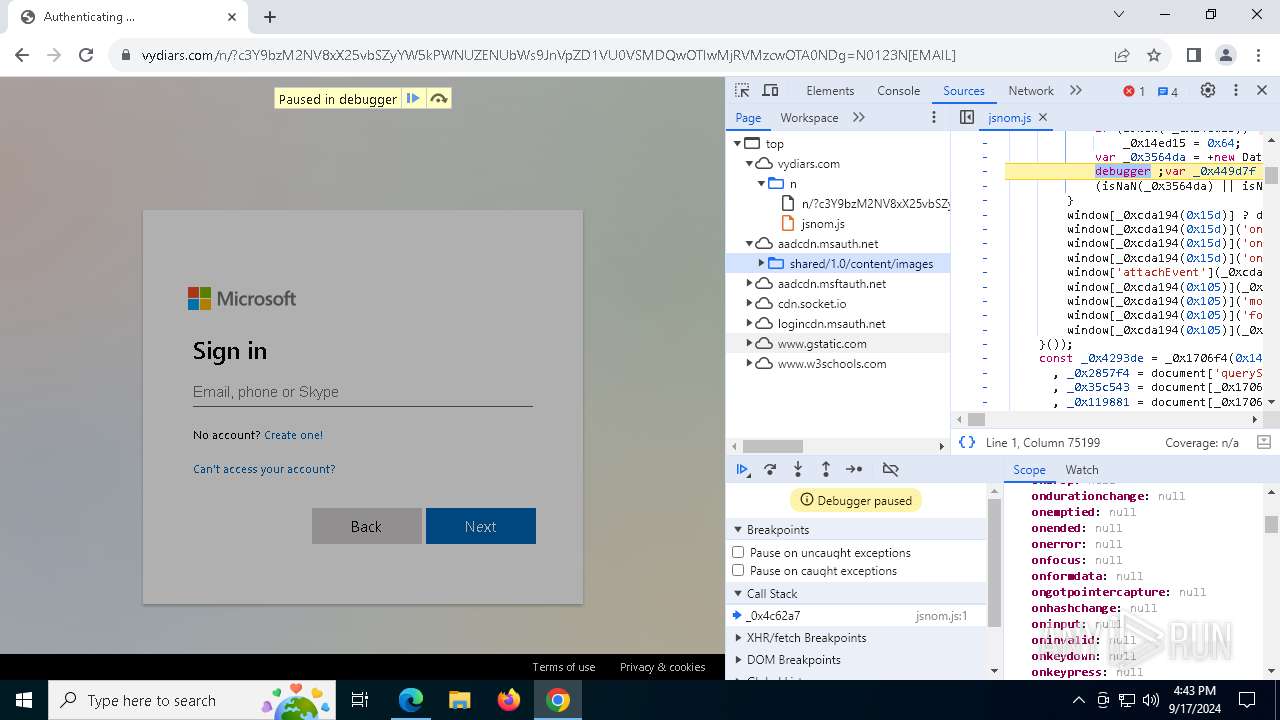Viewport: 1280px width, 720px height.
Task: Open Can't access your account link
Action: (264, 469)
